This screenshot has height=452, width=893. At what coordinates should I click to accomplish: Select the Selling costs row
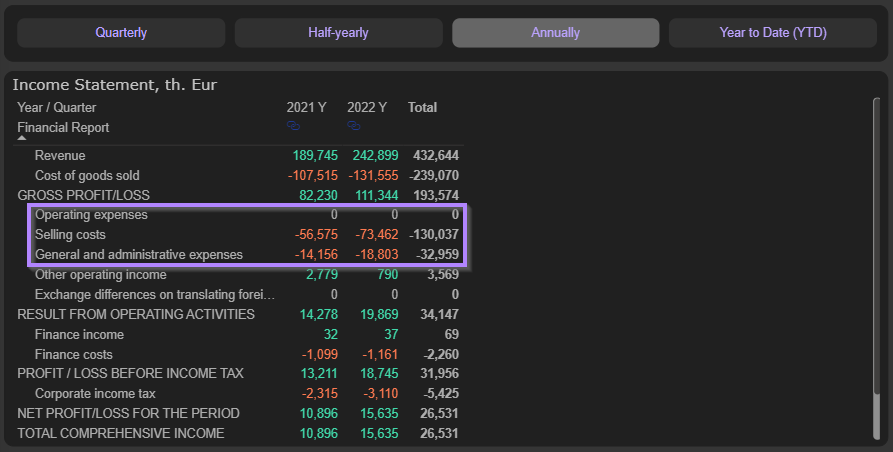point(70,235)
